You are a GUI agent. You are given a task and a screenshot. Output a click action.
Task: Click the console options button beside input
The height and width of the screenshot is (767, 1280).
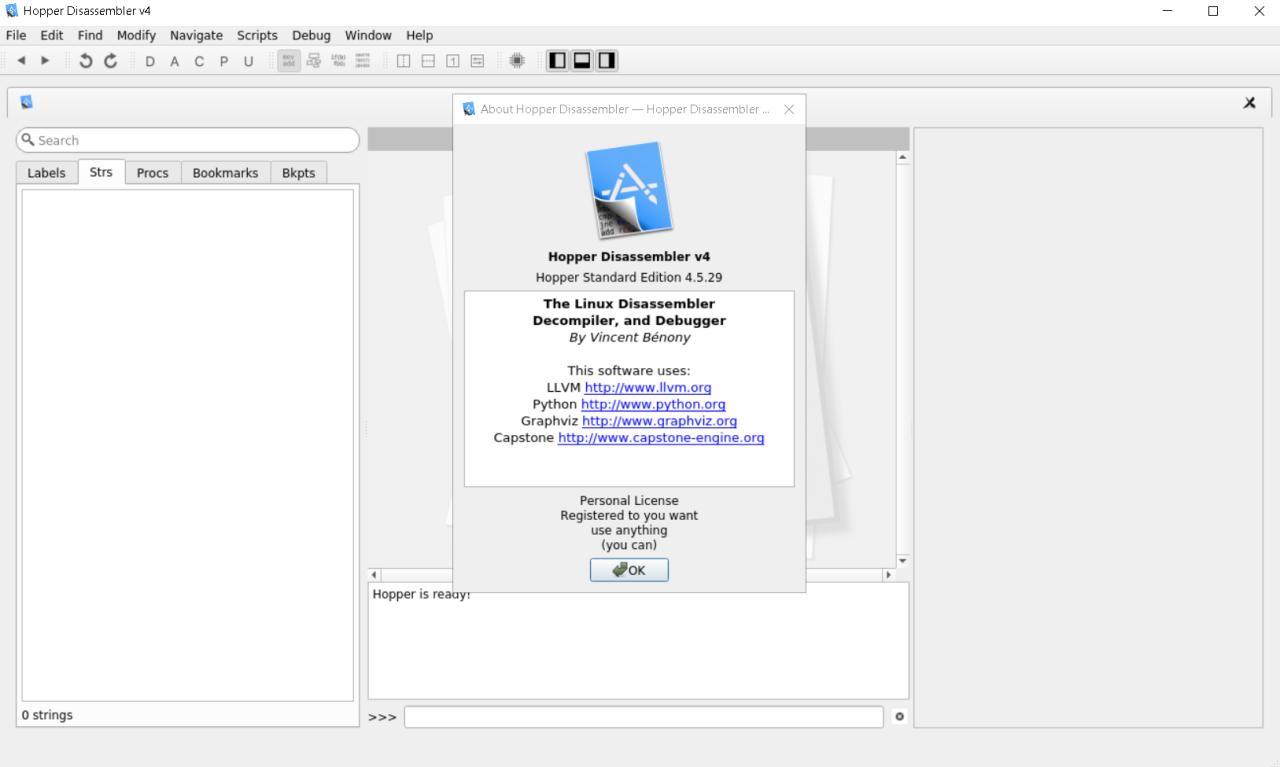tap(900, 717)
